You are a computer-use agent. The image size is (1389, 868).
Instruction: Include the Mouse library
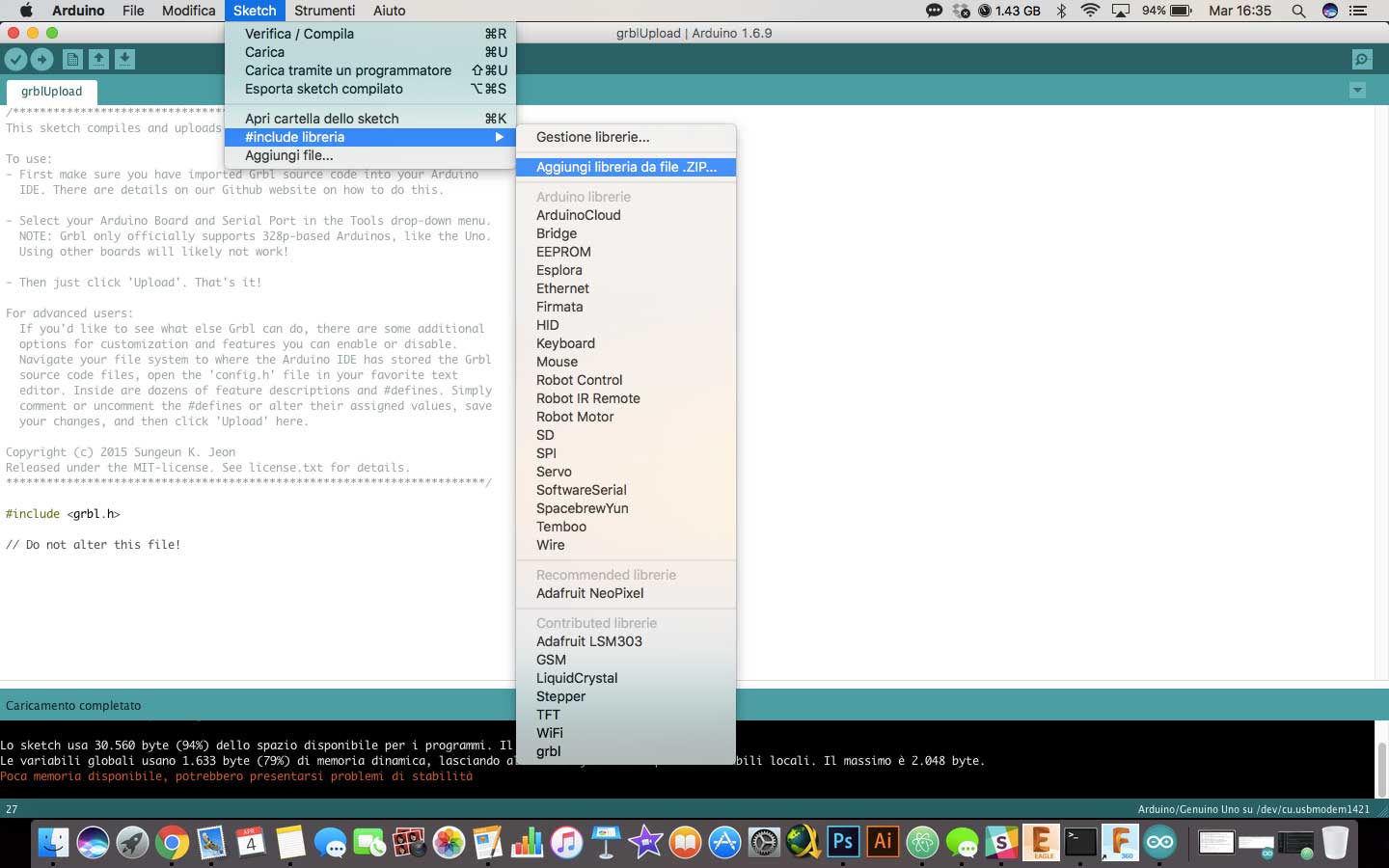626,362
